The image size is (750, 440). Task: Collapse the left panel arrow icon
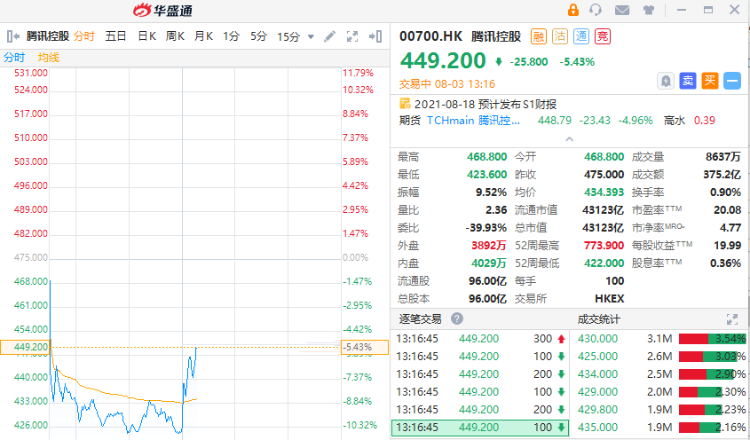[13, 36]
